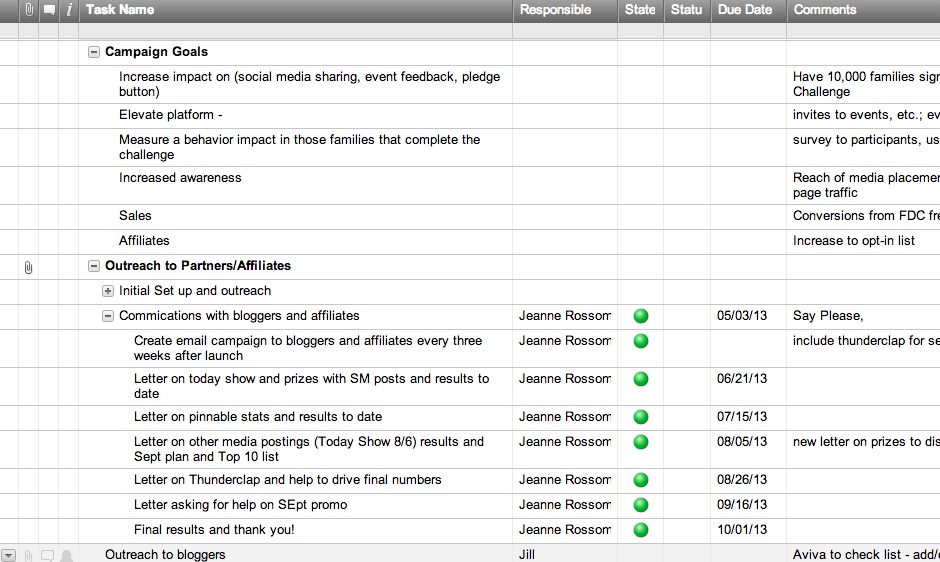Click reminder bell icon on Outreach to bloggers row
Screen dimensions: 940x562
pyautogui.click(x=67, y=556)
